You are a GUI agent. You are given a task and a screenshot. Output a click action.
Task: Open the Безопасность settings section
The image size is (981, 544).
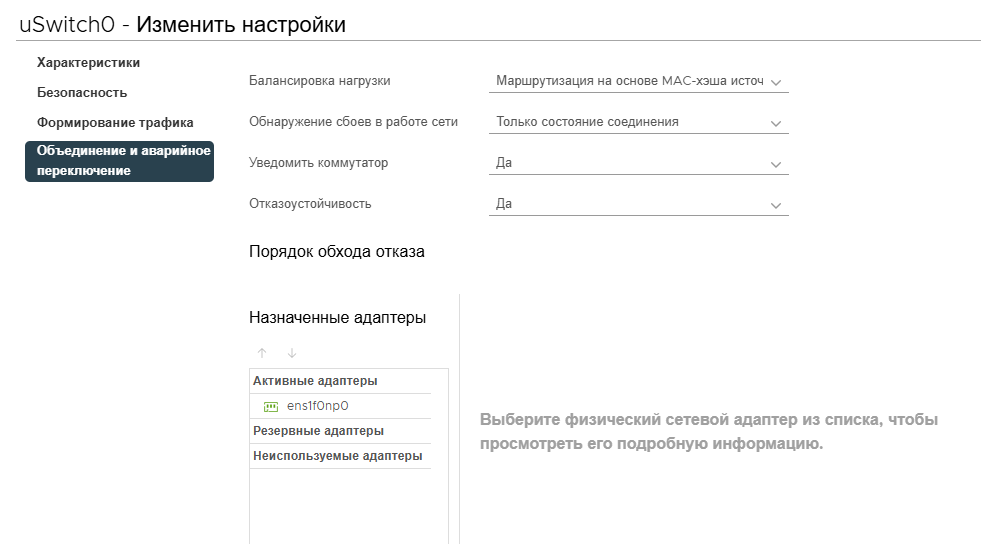tap(82, 93)
